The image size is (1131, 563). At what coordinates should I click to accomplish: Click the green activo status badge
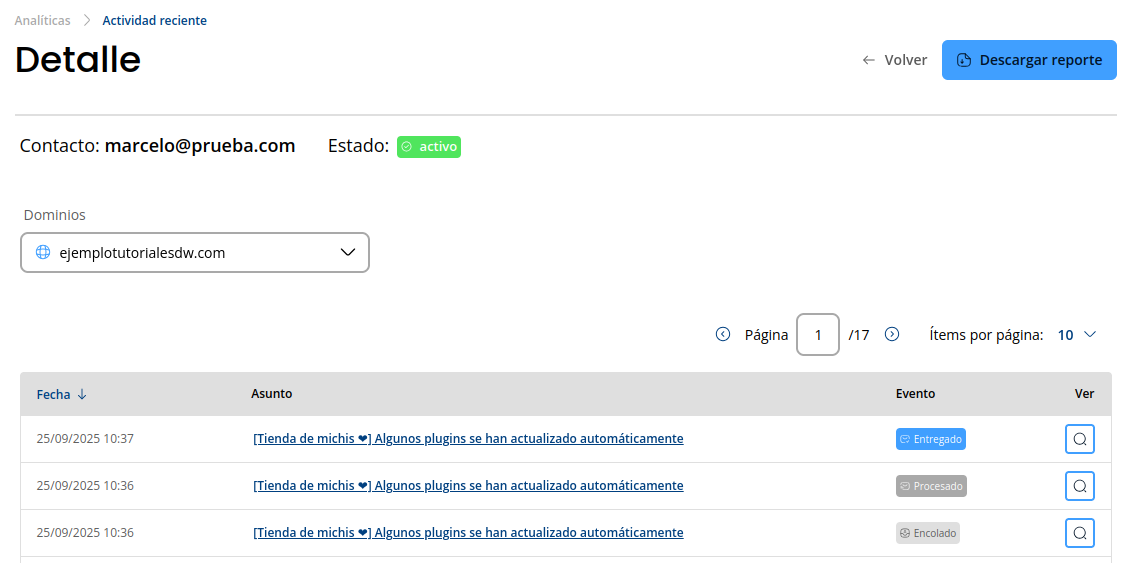[x=429, y=147]
